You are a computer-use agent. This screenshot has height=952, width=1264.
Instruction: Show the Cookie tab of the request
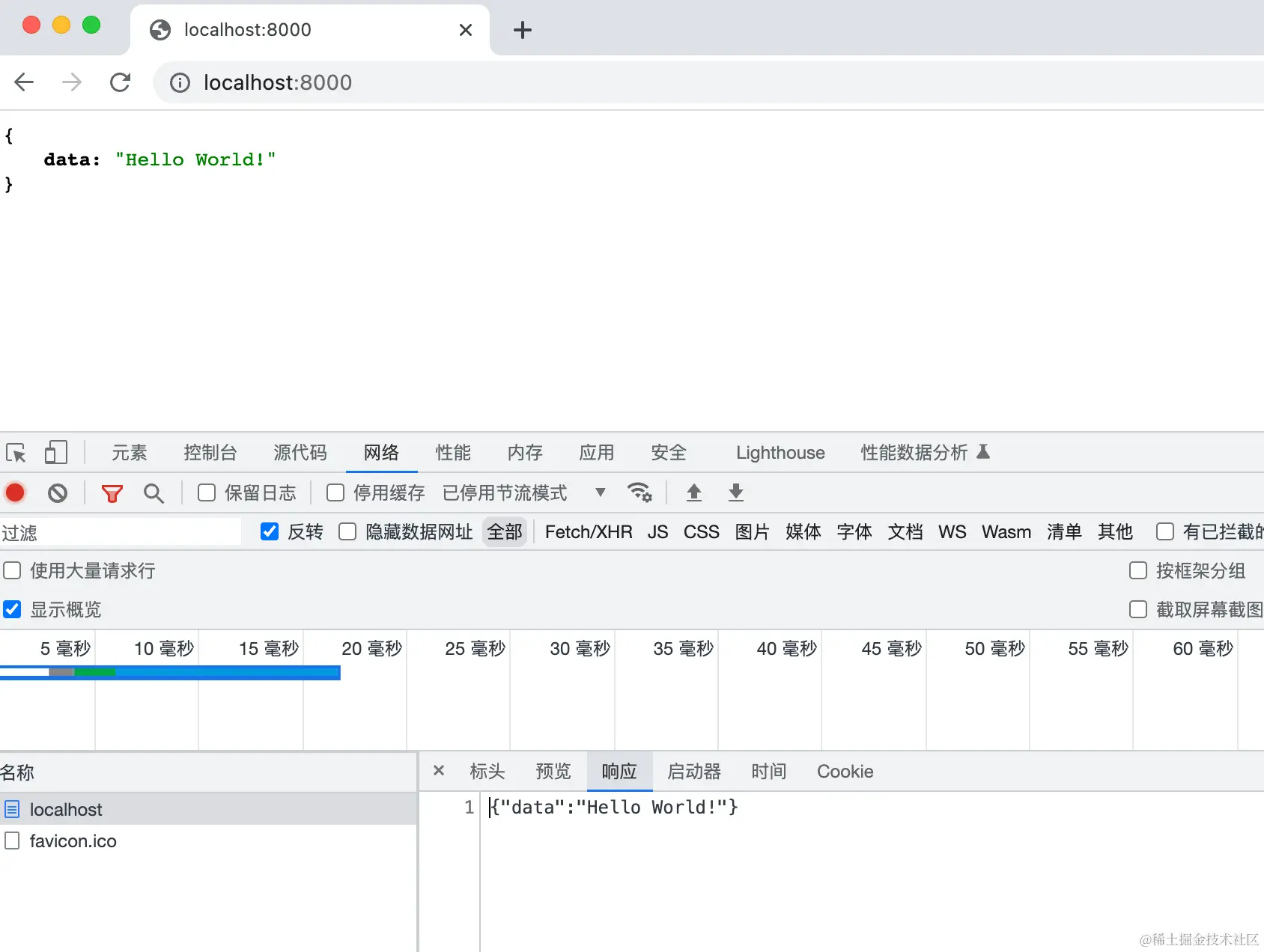[845, 772]
